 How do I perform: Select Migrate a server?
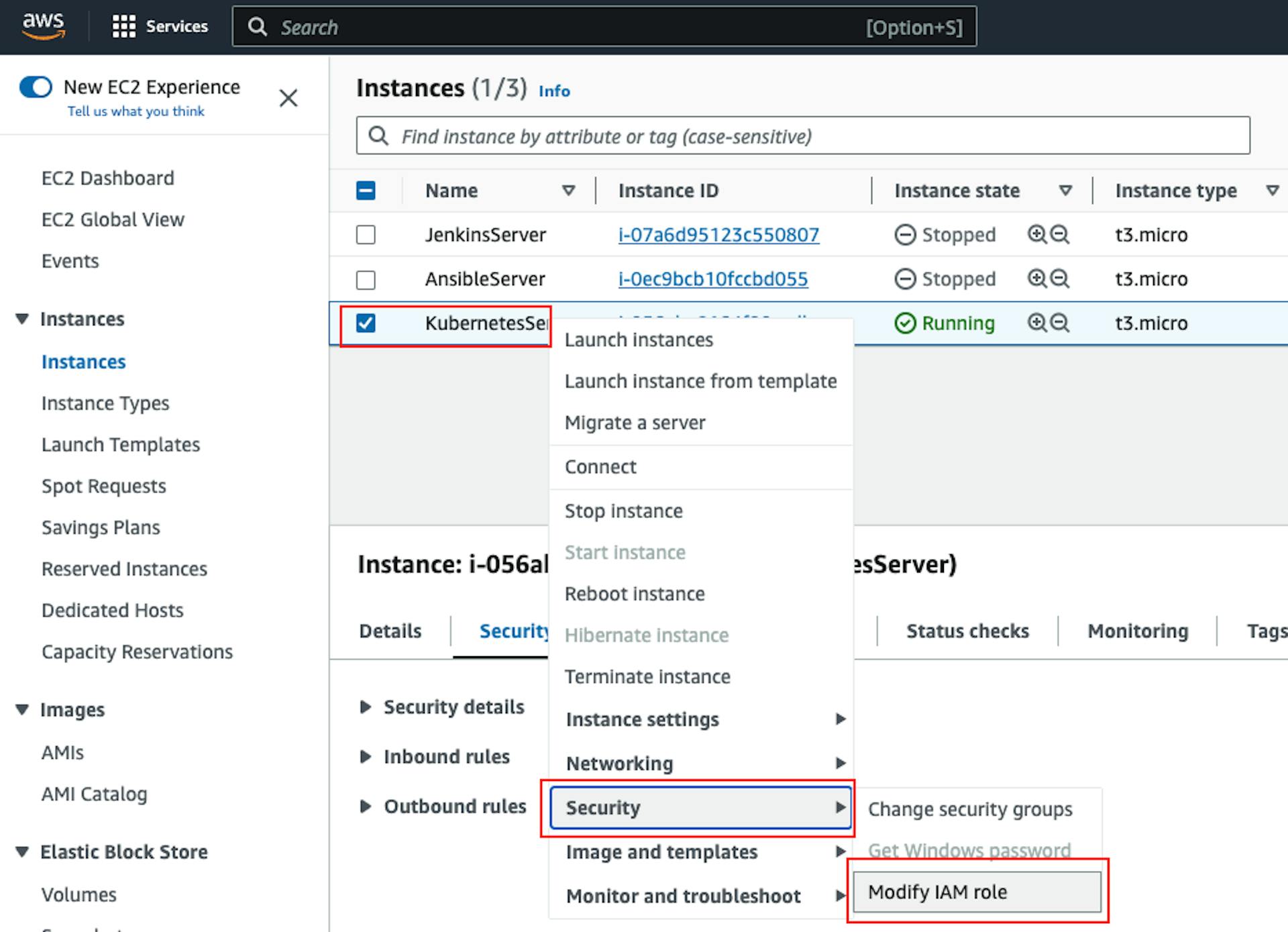click(x=701, y=423)
